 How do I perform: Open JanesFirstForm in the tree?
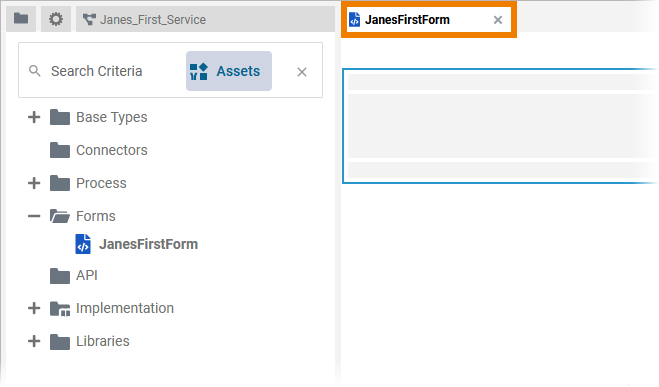click(x=148, y=244)
